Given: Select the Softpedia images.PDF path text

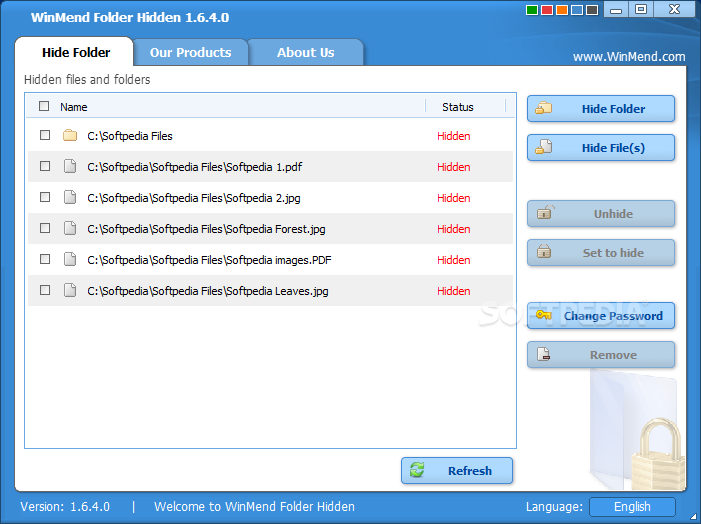Looking at the screenshot, I should coord(209,260).
